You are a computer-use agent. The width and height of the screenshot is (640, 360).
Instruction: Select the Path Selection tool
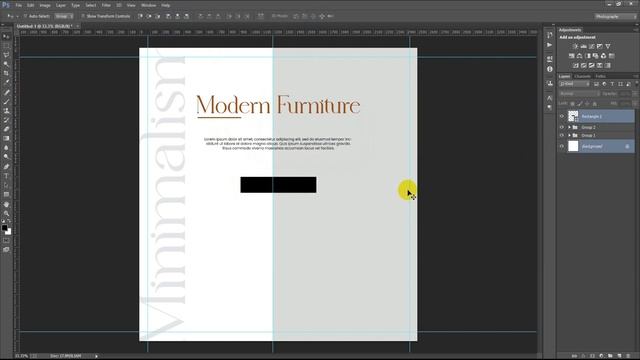(x=6, y=185)
